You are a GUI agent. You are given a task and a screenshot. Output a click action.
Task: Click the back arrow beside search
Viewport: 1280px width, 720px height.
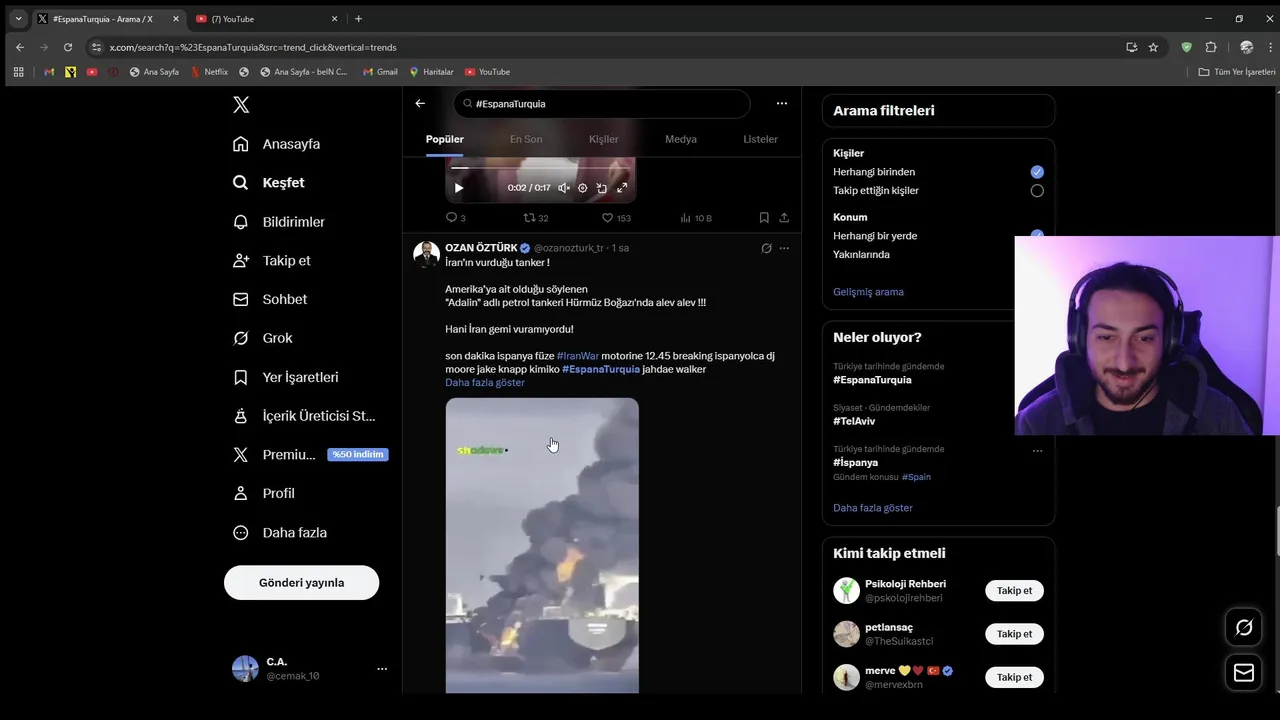(x=420, y=103)
